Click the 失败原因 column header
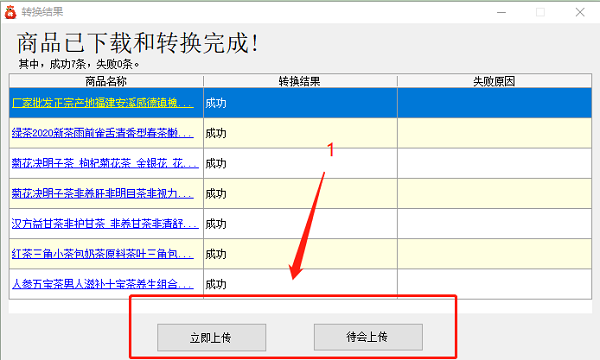The image size is (600, 360). point(494,81)
